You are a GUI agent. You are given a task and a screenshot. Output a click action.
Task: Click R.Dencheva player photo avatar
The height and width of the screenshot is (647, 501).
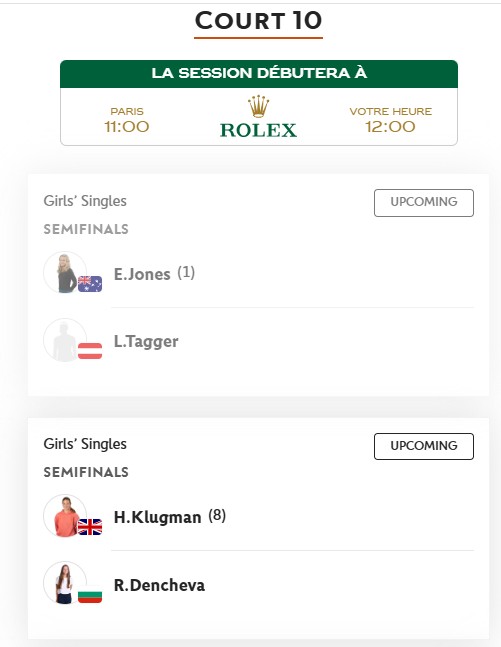65,583
